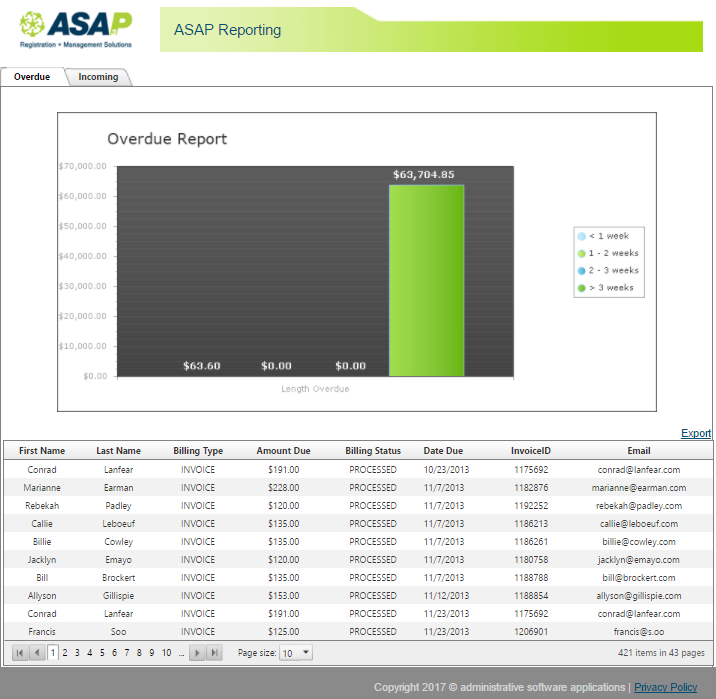Select the Overdue tab
Screen dimensions: 716x699
(32, 77)
